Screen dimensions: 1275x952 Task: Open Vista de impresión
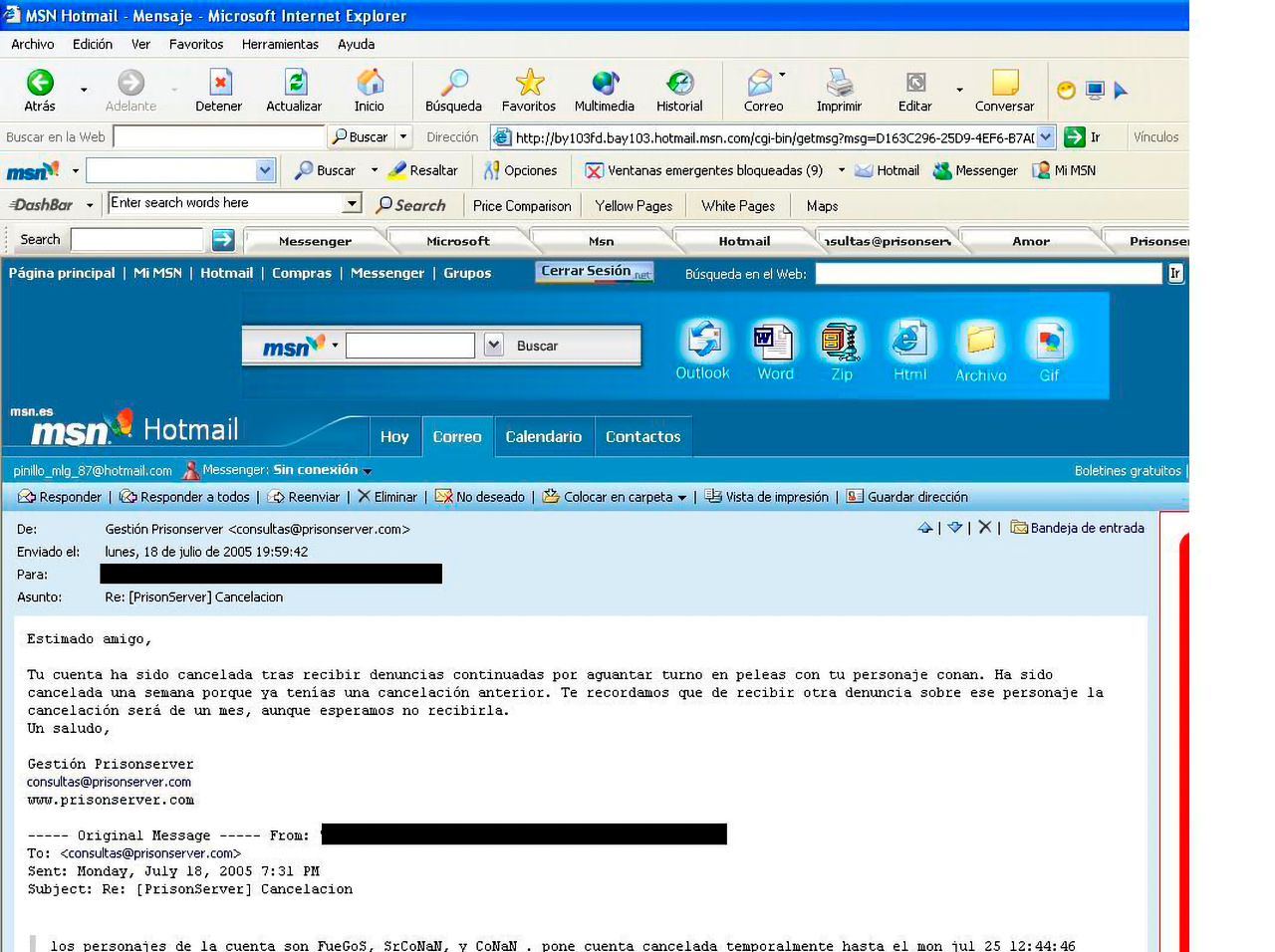tap(766, 497)
